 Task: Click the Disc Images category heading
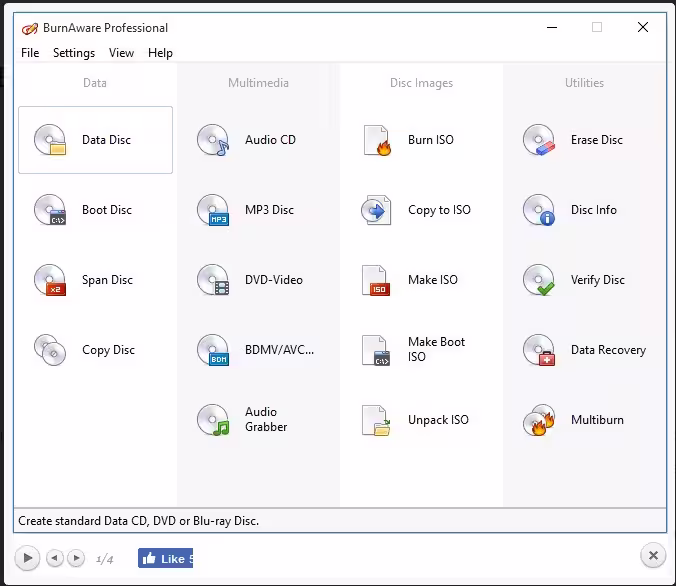click(421, 83)
